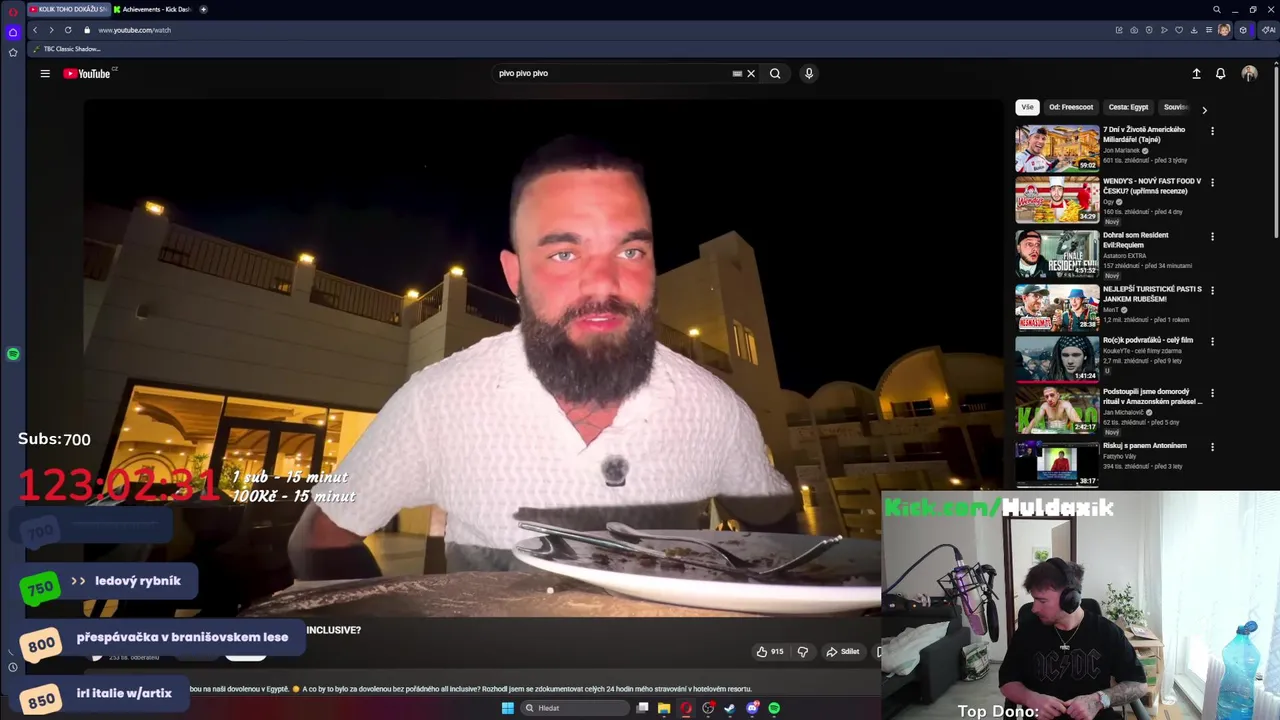Open options for Ro(c)k podvraťáků video
The image size is (1280, 720).
1212,342
